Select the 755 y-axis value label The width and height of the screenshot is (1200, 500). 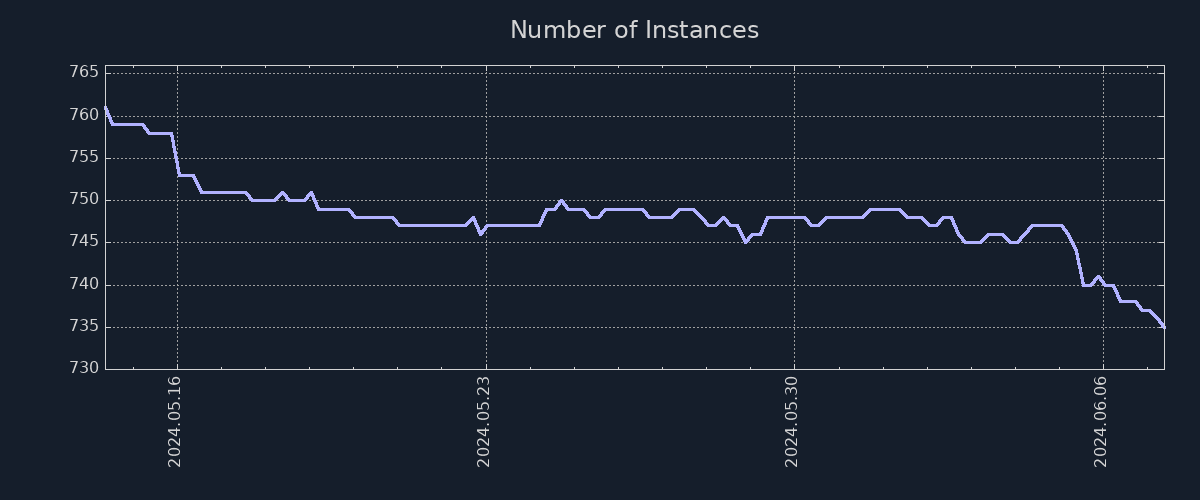(84, 157)
